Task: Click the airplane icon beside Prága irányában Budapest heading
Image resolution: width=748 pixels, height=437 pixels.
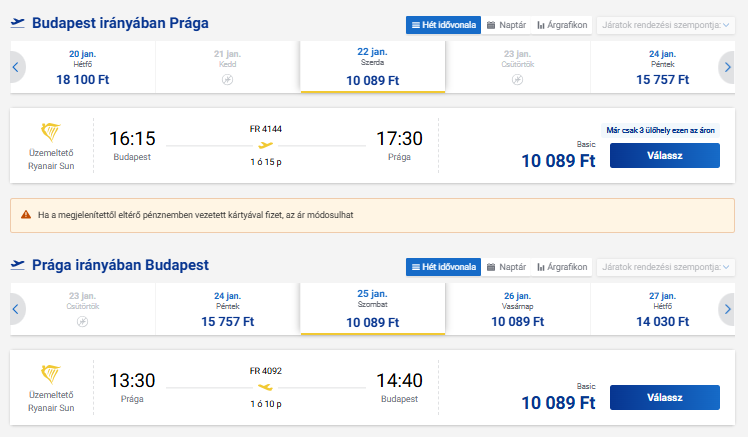Action: click(18, 265)
